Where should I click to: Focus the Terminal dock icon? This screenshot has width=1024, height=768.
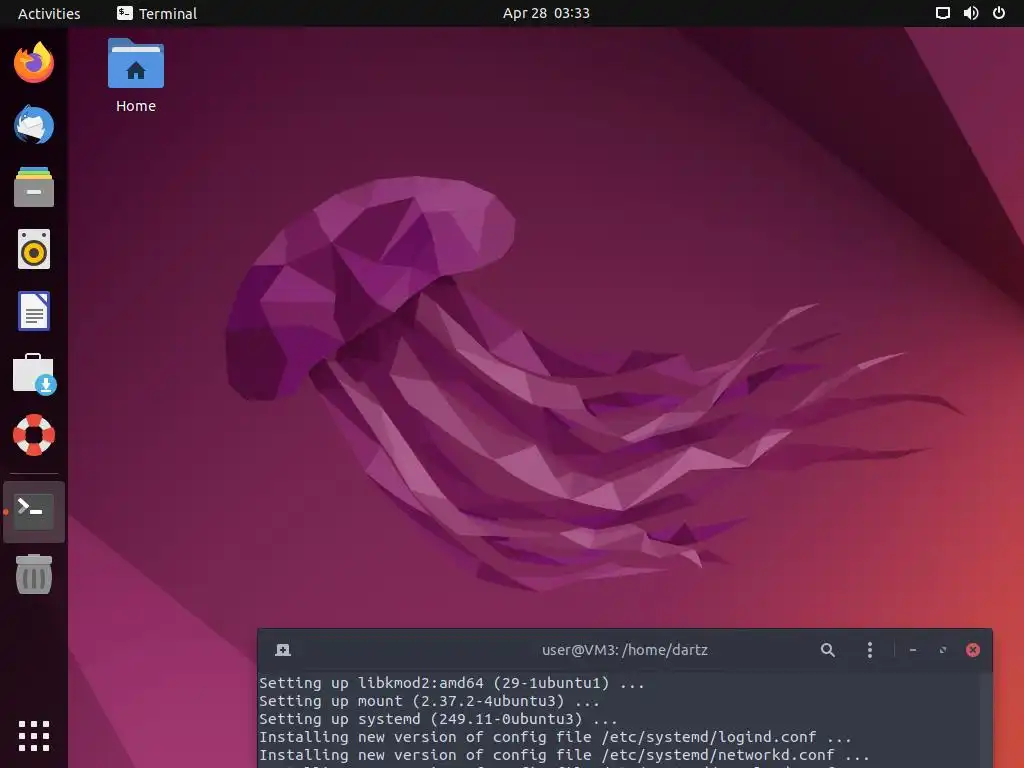34,512
